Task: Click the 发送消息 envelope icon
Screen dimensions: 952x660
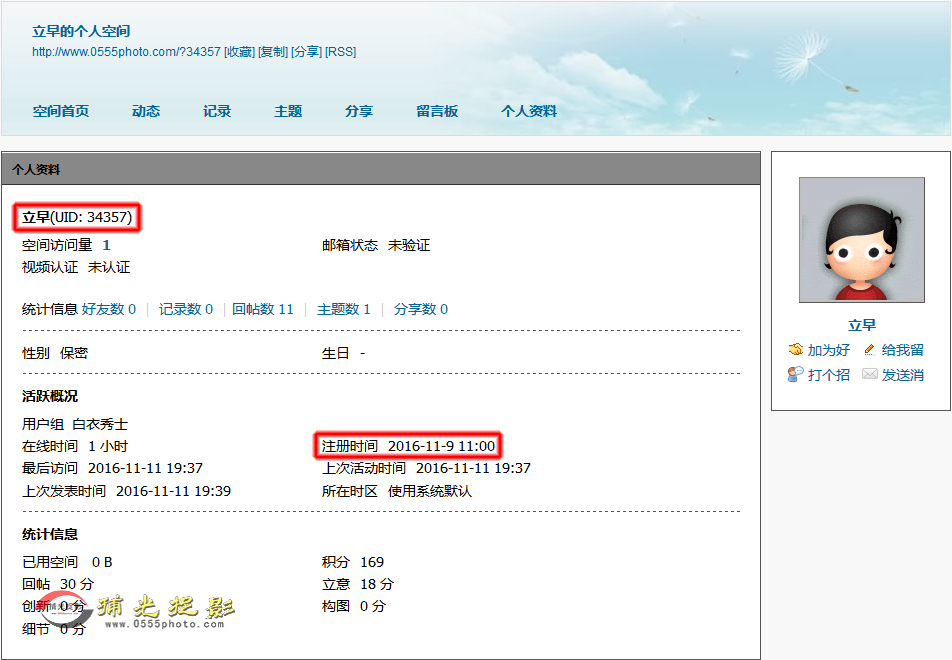Action: point(869,374)
